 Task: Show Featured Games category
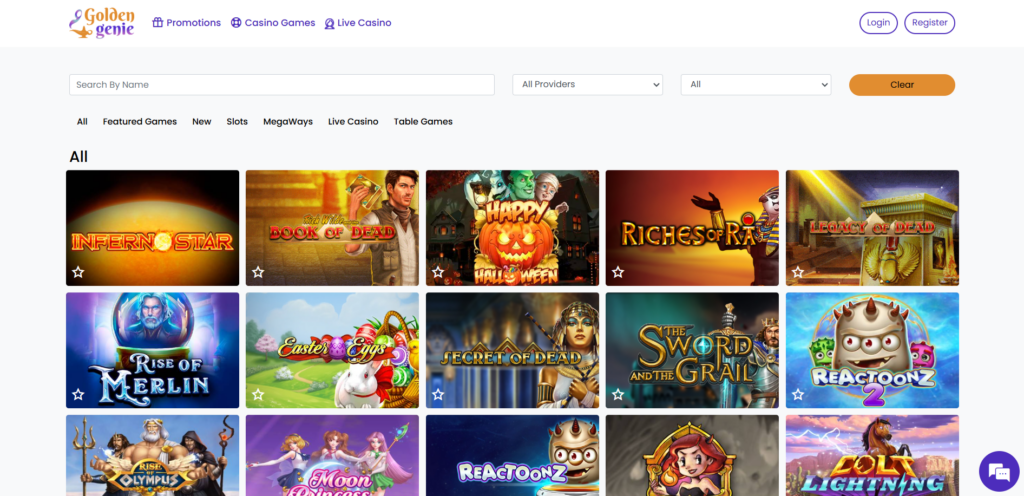[x=140, y=122]
